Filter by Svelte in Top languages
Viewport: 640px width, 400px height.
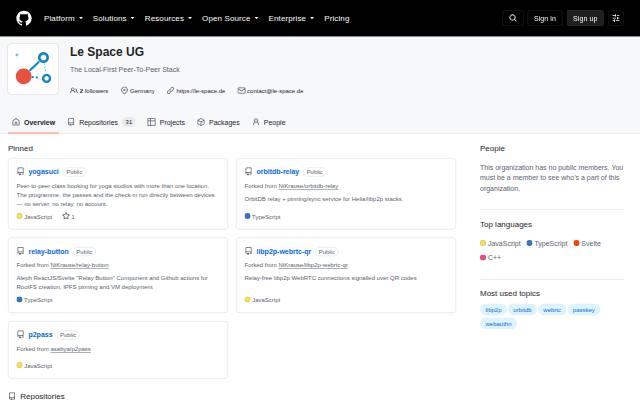587,243
